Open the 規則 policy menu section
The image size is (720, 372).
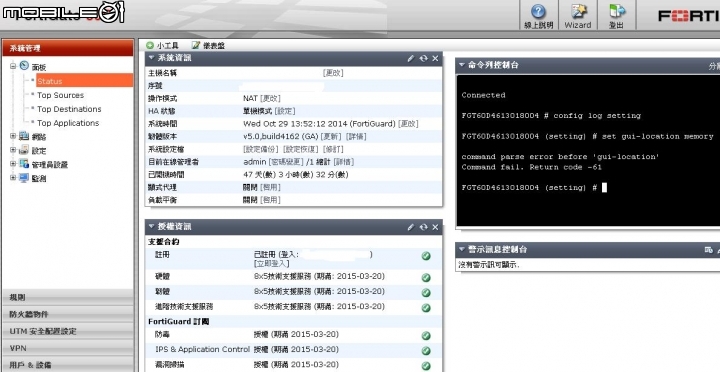click(x=68, y=298)
